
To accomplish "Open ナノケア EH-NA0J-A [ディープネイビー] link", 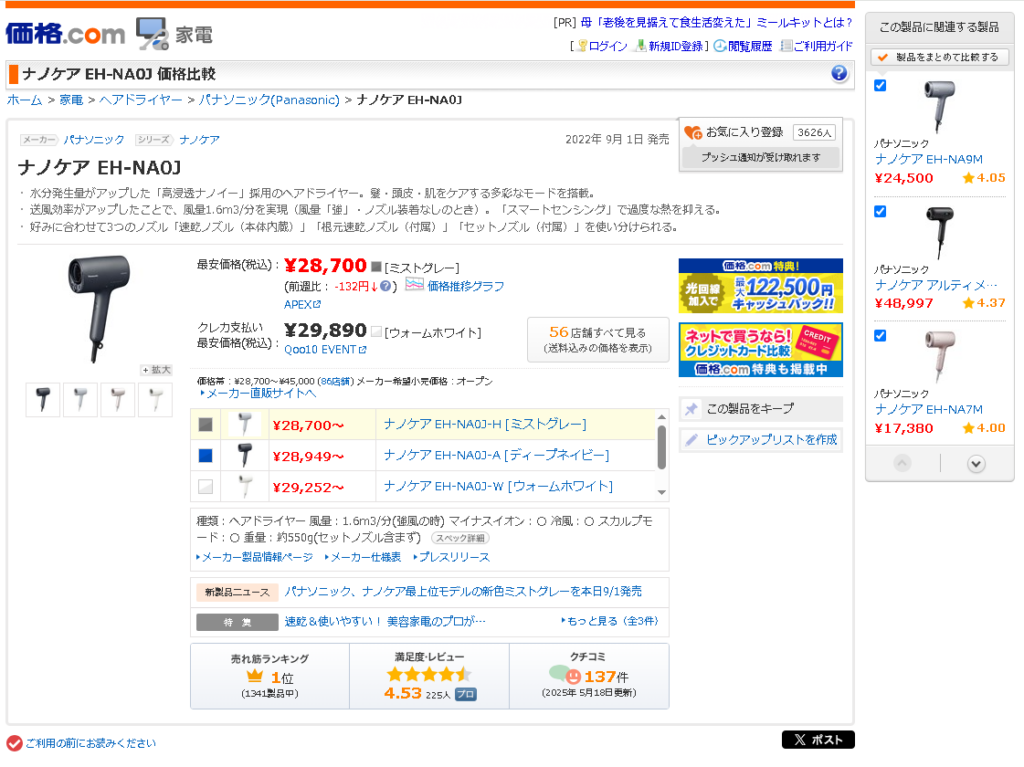I will (496, 455).
